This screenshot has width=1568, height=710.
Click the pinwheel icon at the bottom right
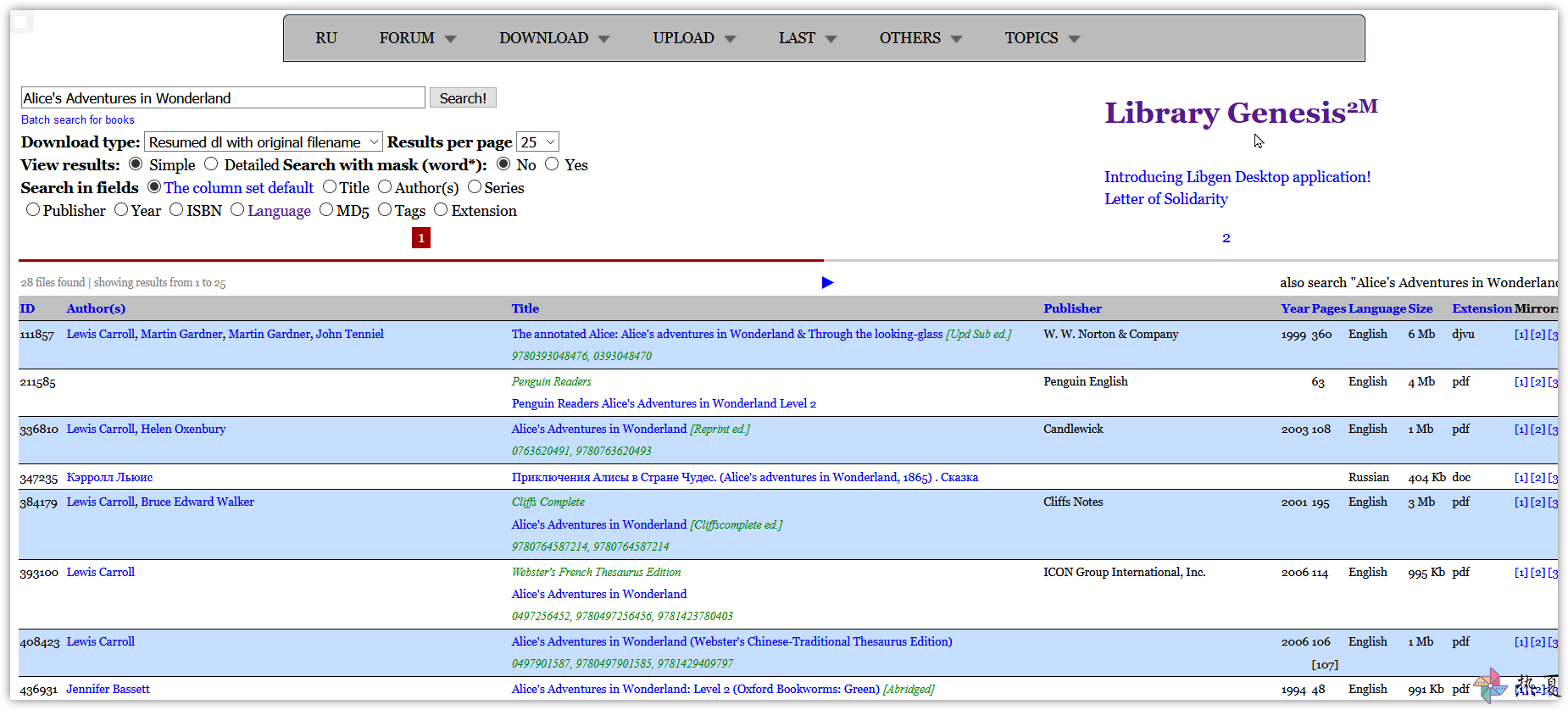click(1490, 685)
